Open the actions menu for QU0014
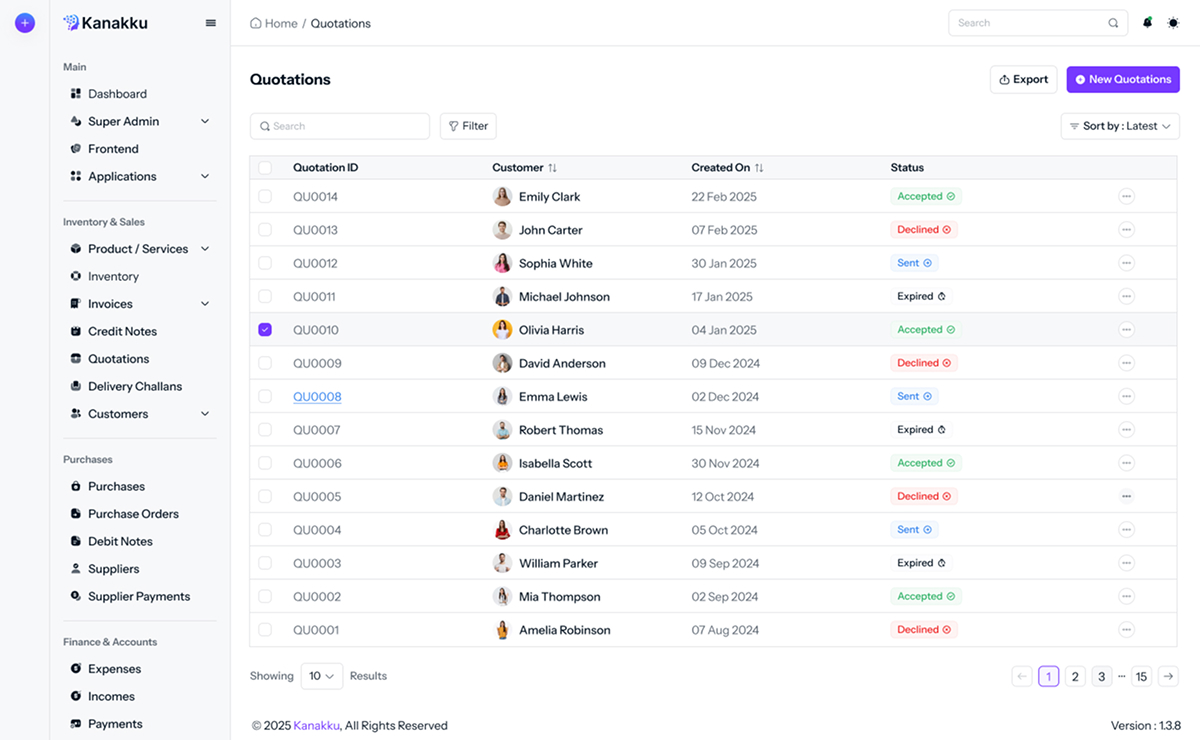The width and height of the screenshot is (1200, 740). 1127,196
